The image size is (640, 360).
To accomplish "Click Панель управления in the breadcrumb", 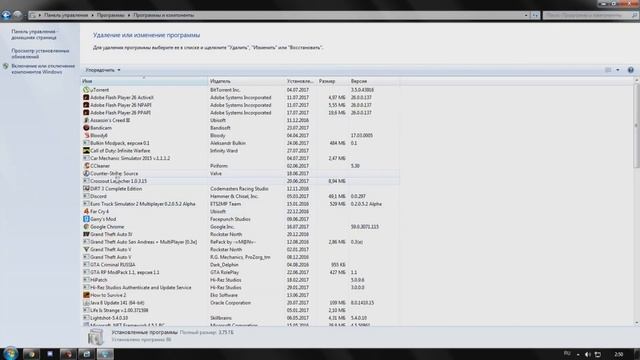I will [66, 16].
